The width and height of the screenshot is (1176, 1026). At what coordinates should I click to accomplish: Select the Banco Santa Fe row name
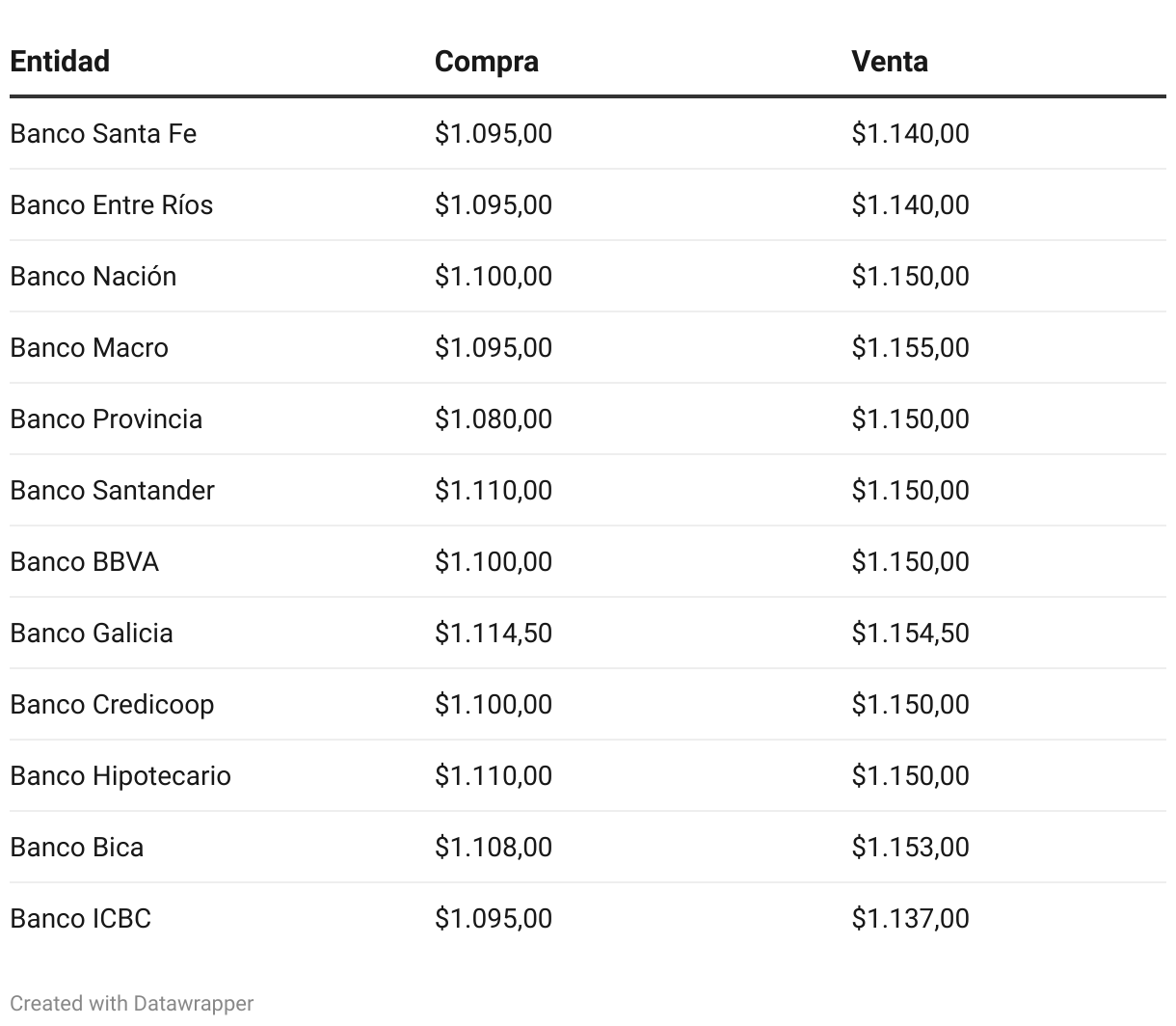103,133
